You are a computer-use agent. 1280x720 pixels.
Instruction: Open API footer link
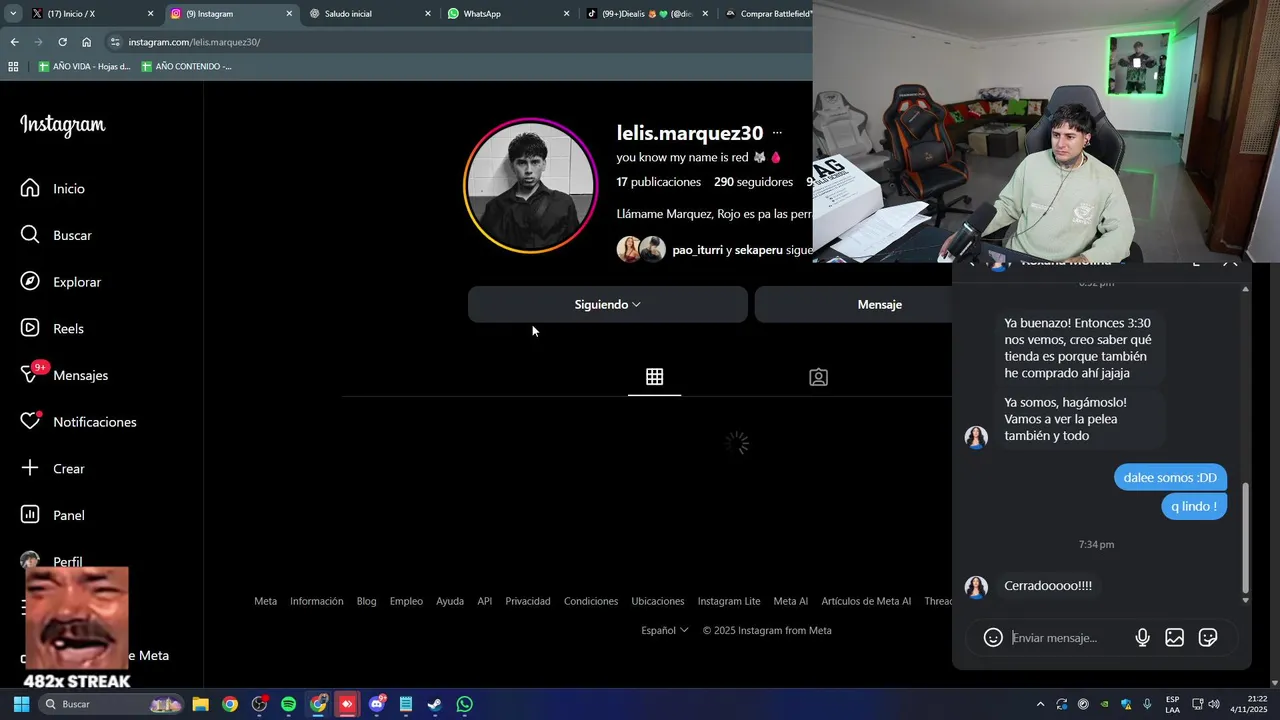485,601
